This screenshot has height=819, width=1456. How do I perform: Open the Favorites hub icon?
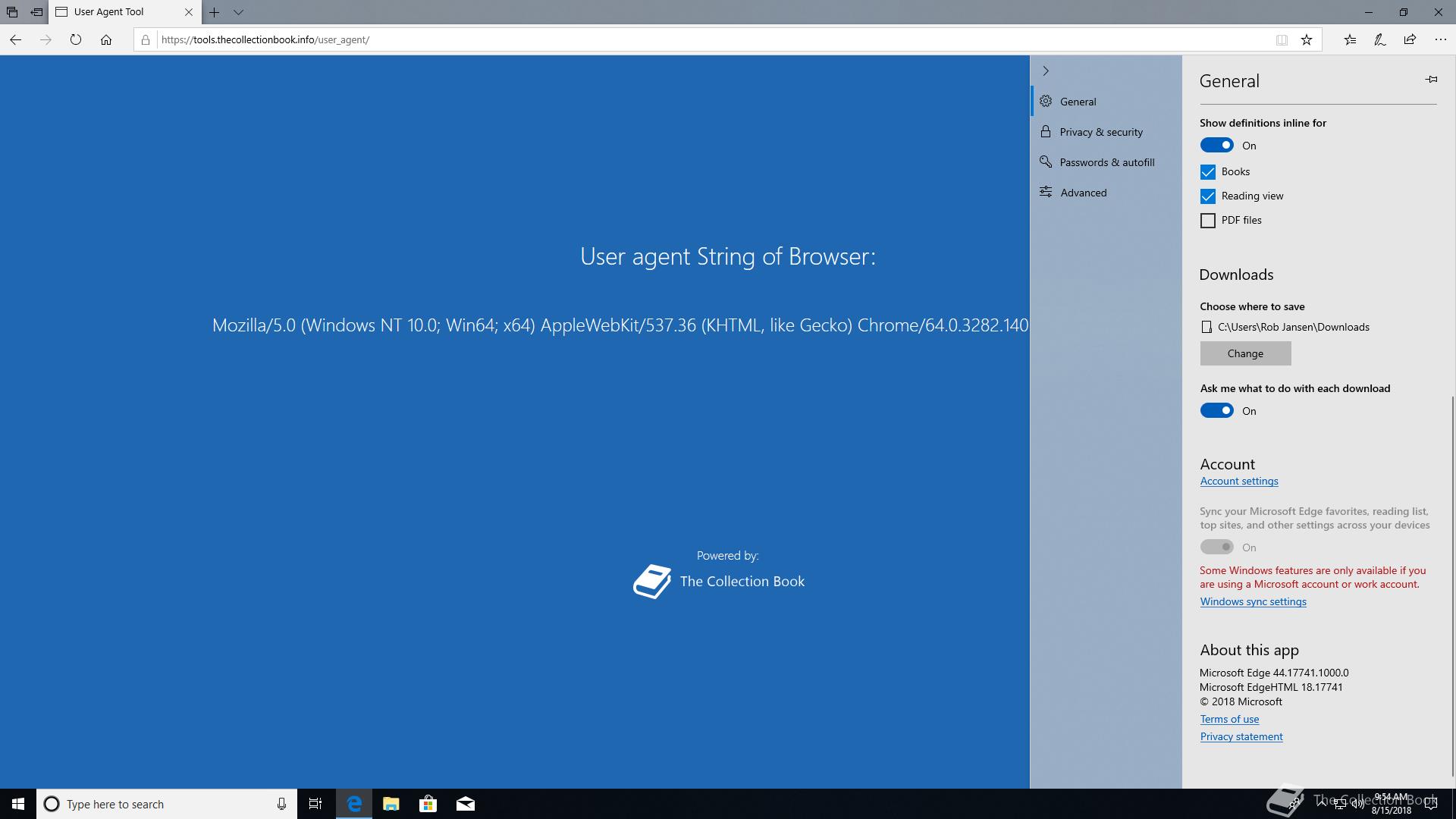1350,40
